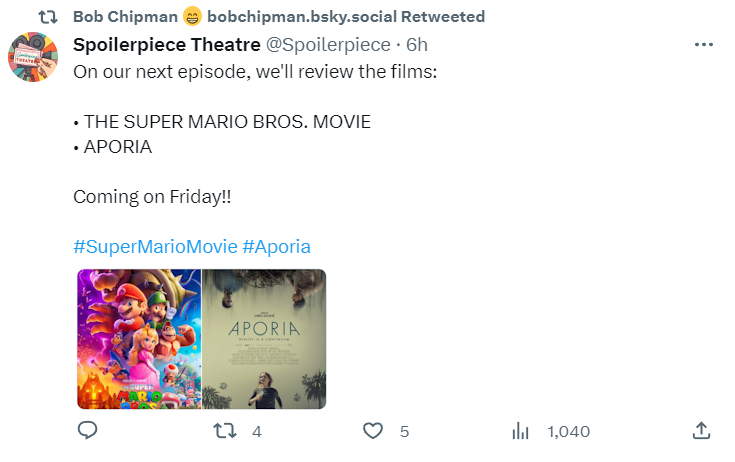This screenshot has width=735, height=462.
Task: Click the Spoilerpiece Theatre display name
Action: (166, 45)
